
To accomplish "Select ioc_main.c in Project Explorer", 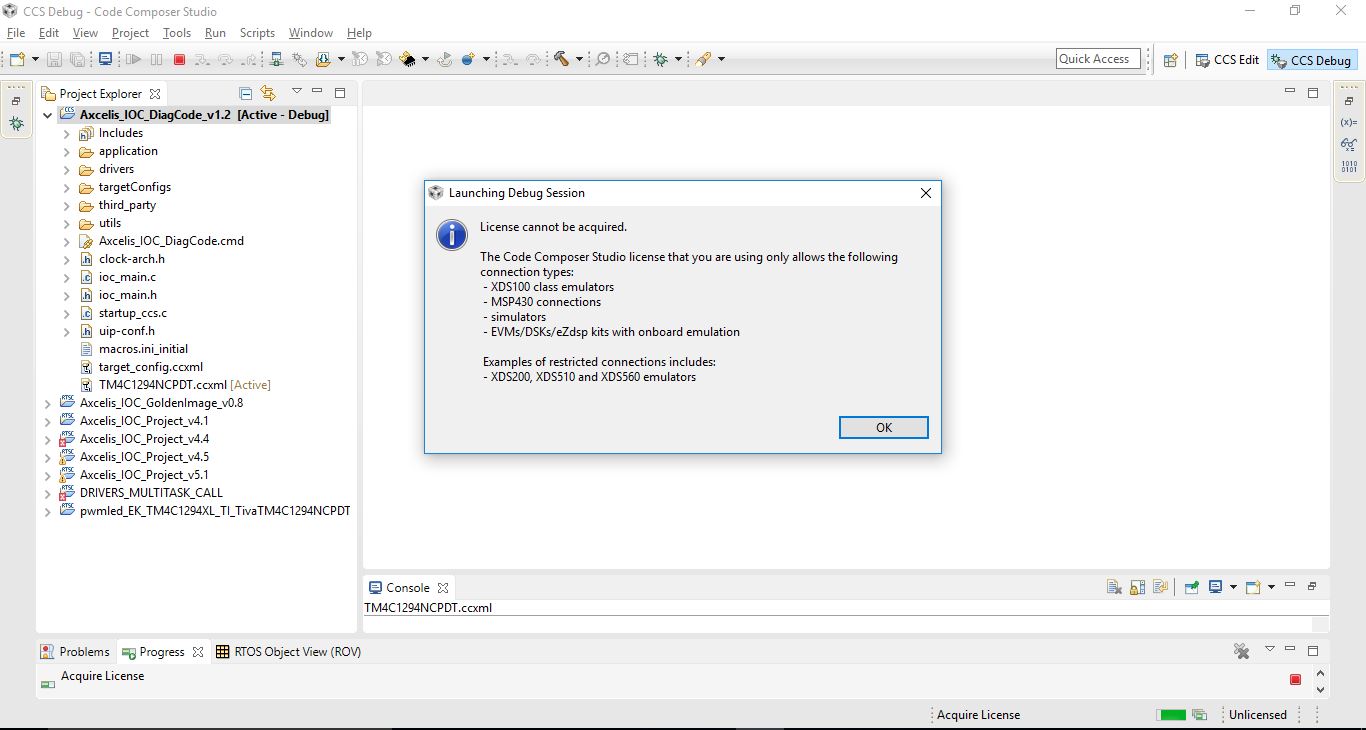I will [x=127, y=277].
